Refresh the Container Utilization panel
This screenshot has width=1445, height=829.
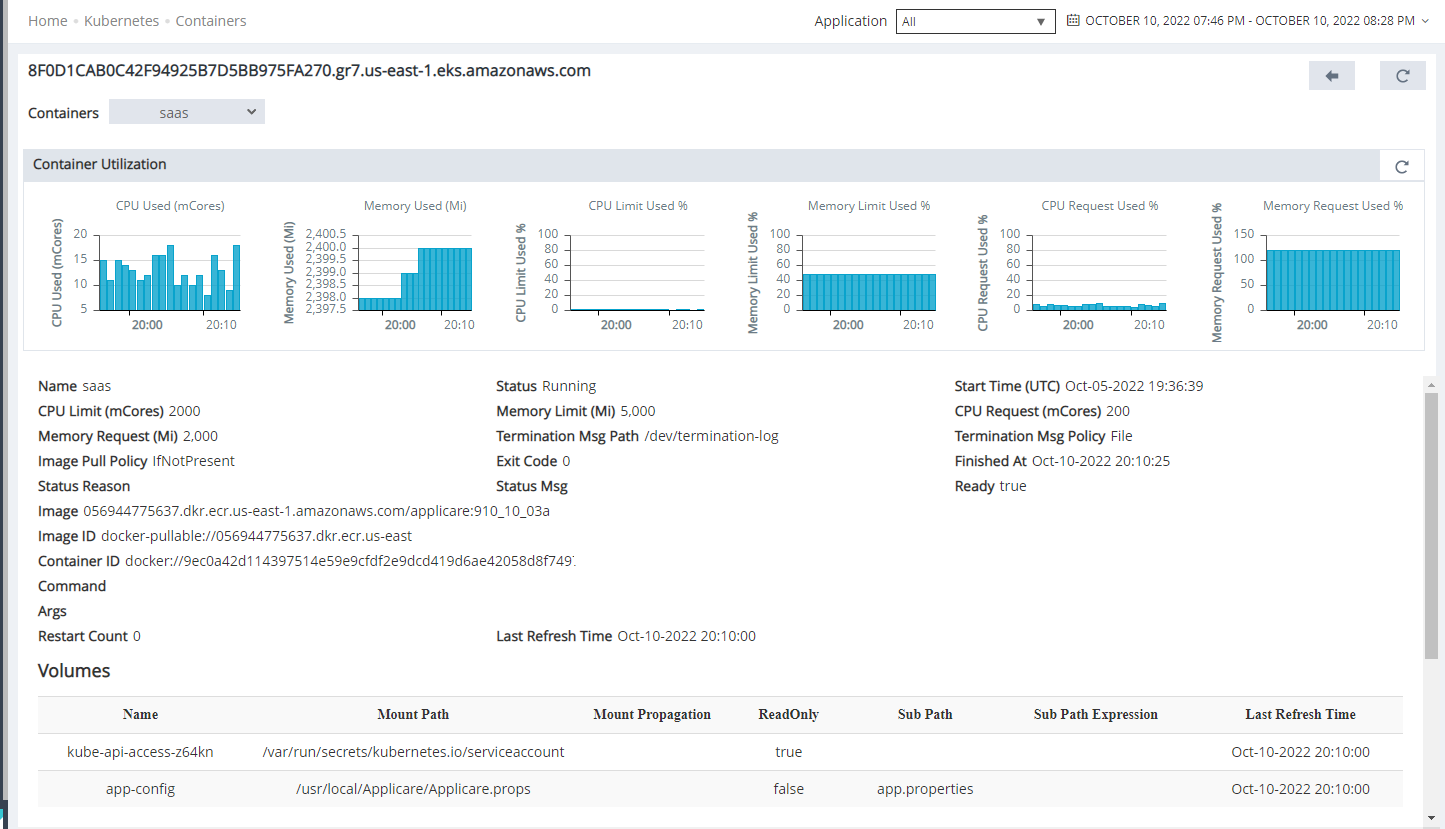click(x=1401, y=165)
